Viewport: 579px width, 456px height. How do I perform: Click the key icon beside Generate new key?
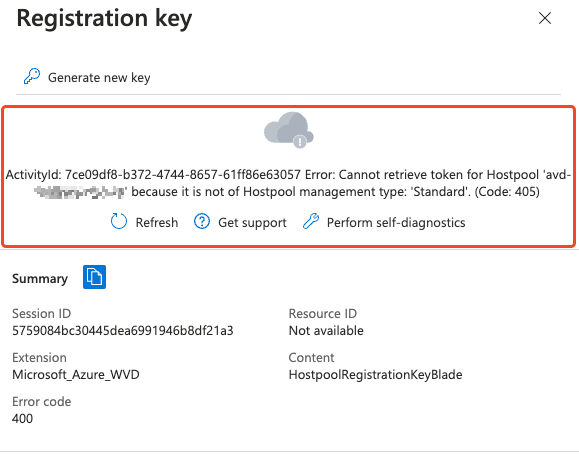click(x=32, y=76)
